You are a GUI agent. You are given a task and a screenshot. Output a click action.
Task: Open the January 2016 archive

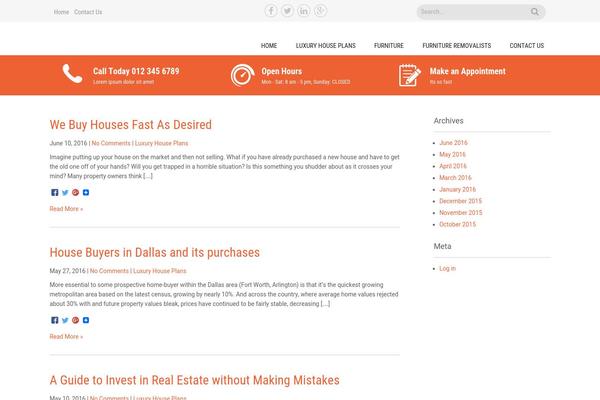(457, 189)
